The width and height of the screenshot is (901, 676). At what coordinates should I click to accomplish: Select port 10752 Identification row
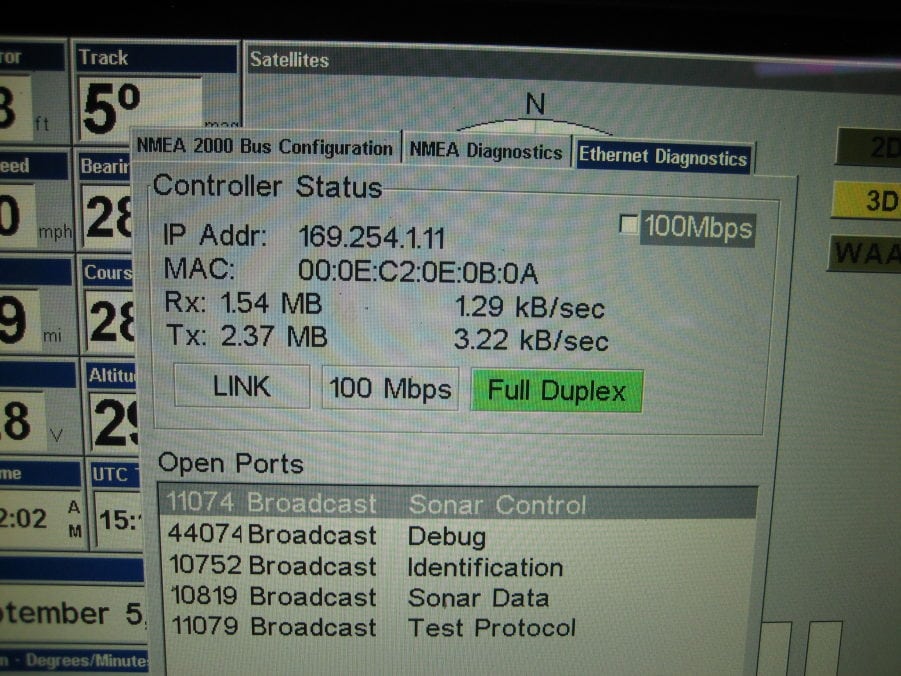point(458,567)
